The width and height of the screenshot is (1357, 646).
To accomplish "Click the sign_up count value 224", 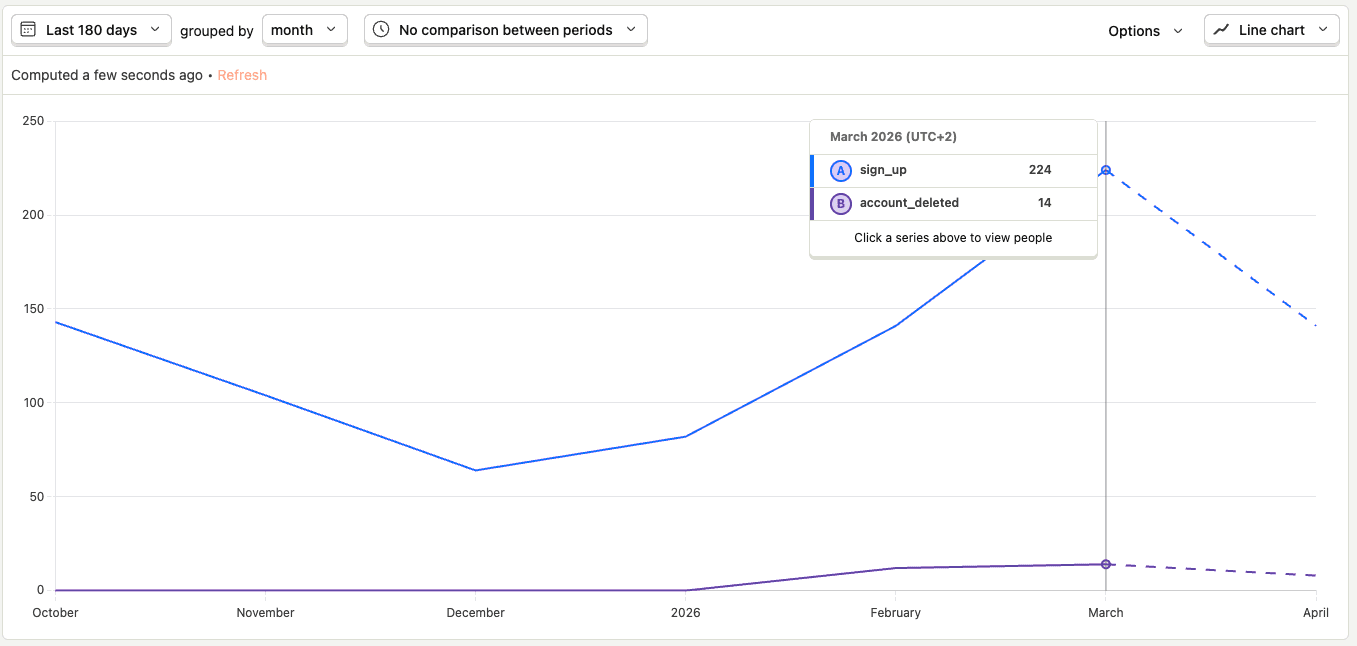I will click(1039, 170).
